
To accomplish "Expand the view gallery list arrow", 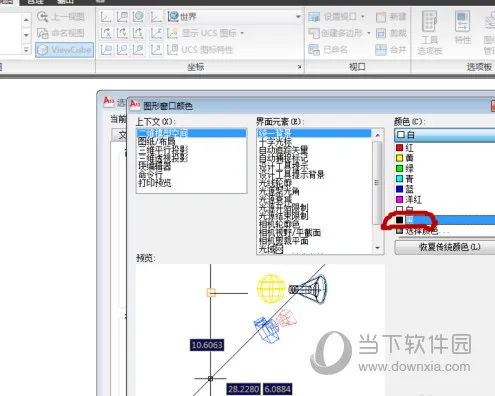I will coord(26,50).
